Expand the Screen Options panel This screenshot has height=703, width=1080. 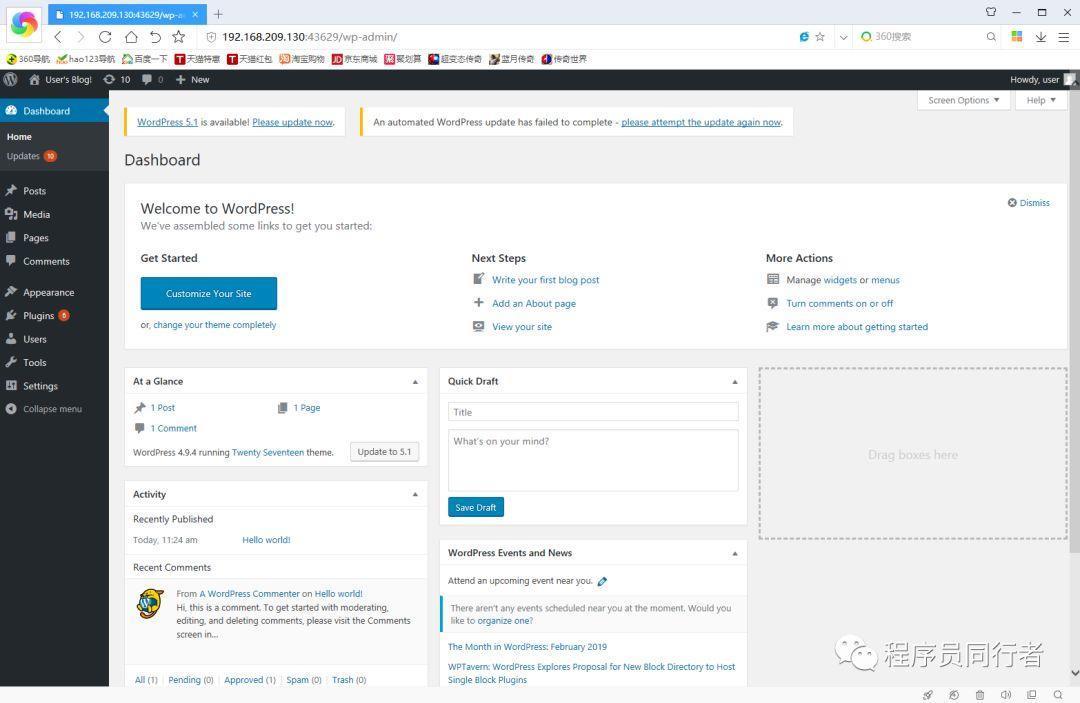963,100
